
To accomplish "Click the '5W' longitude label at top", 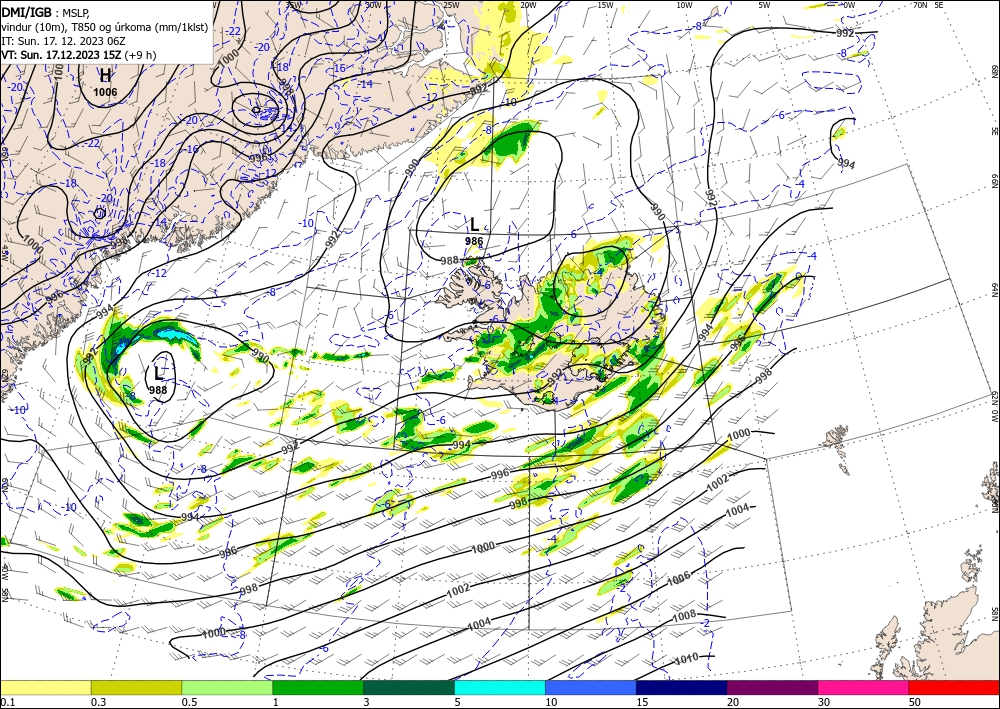I will 764,5.
